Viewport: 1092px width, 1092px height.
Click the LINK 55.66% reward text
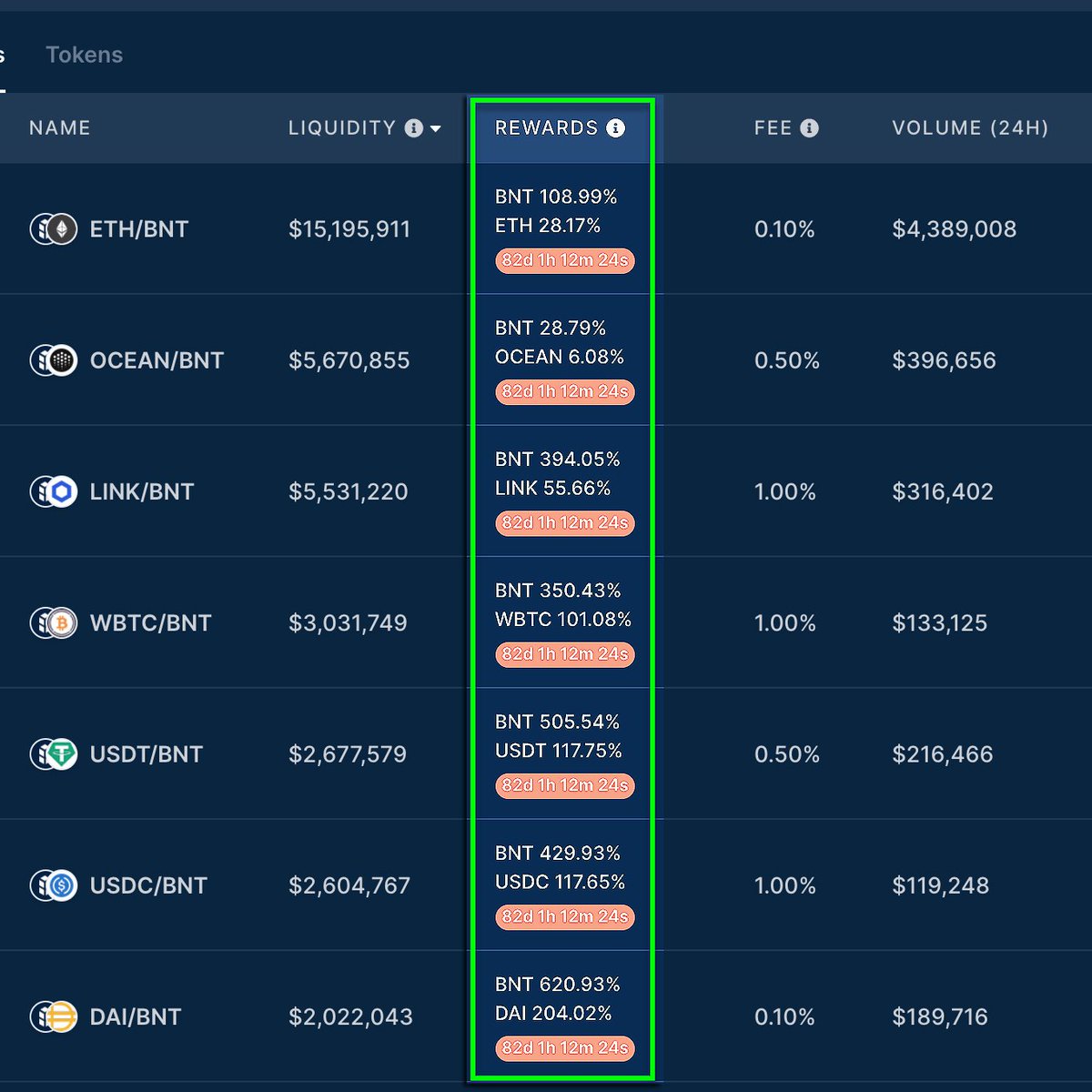click(x=552, y=489)
